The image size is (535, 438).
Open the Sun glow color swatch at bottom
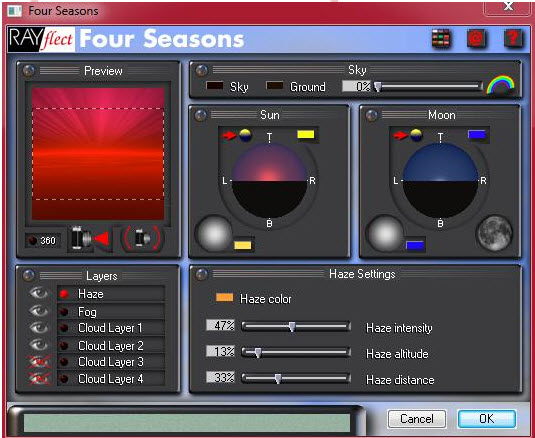(x=243, y=245)
